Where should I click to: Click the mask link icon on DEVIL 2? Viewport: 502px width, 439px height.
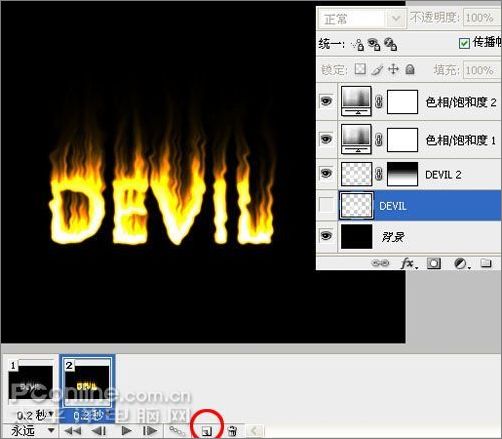379,174
